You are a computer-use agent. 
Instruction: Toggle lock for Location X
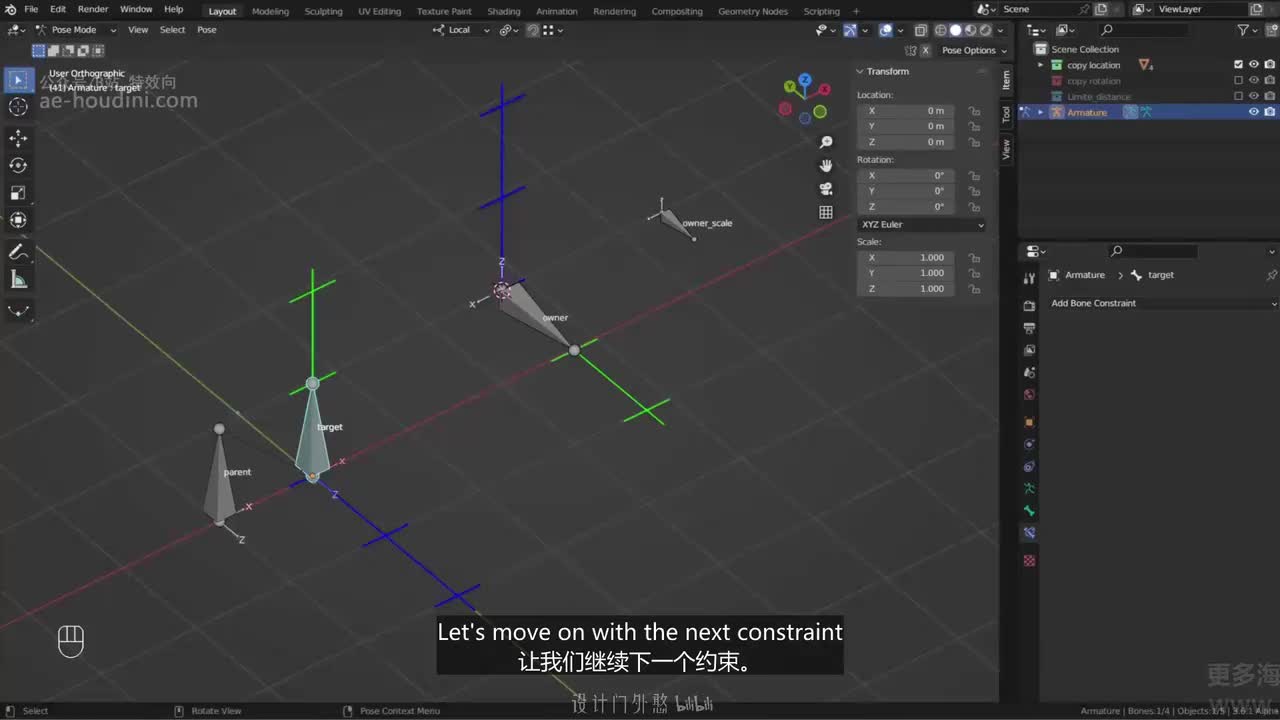pos(973,111)
